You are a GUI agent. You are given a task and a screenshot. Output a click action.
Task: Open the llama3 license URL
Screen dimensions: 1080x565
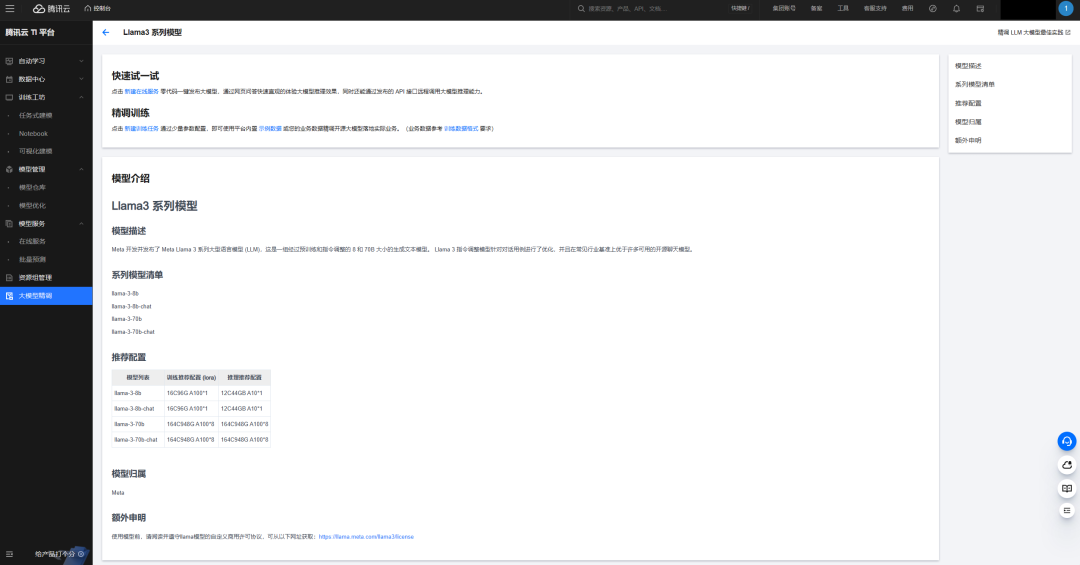(x=366, y=537)
